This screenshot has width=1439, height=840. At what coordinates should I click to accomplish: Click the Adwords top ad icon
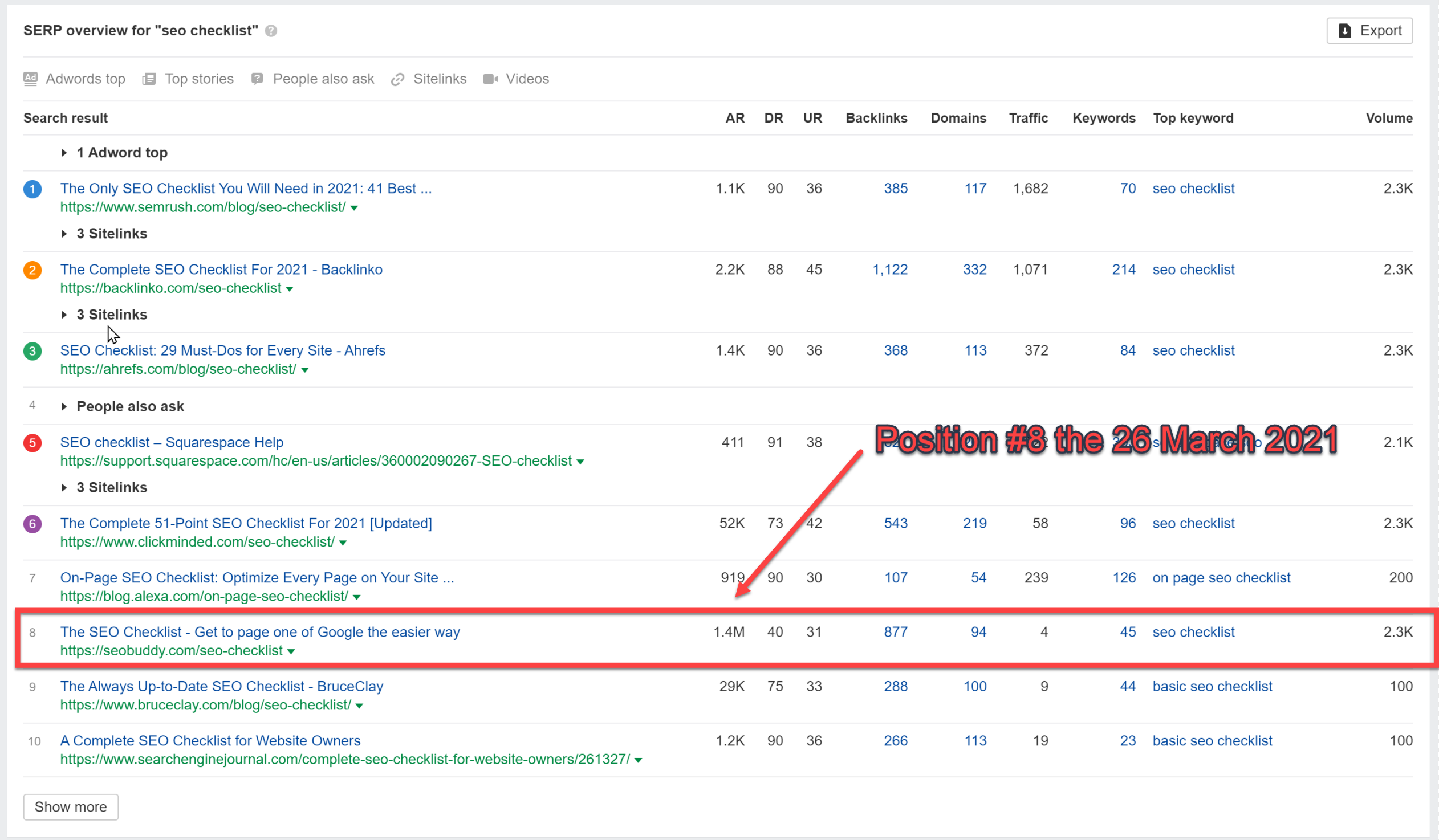30,78
